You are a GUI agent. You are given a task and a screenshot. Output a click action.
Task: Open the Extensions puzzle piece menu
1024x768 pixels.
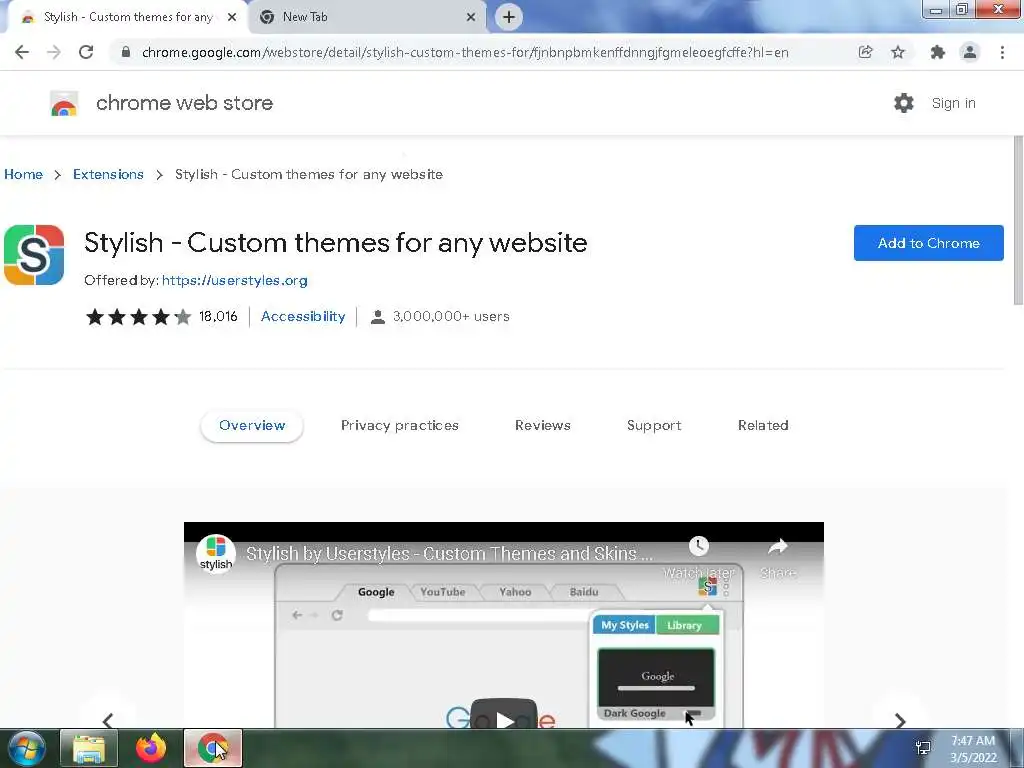(938, 52)
